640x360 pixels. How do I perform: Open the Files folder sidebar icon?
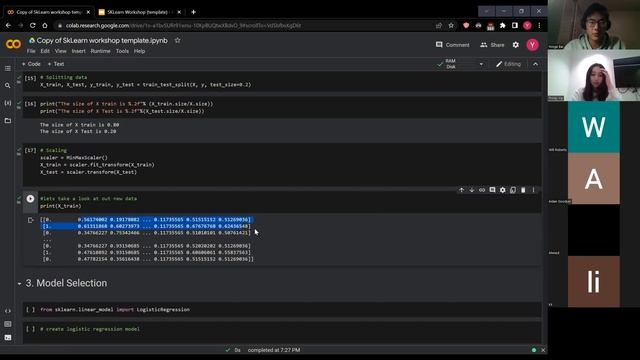pos(8,120)
